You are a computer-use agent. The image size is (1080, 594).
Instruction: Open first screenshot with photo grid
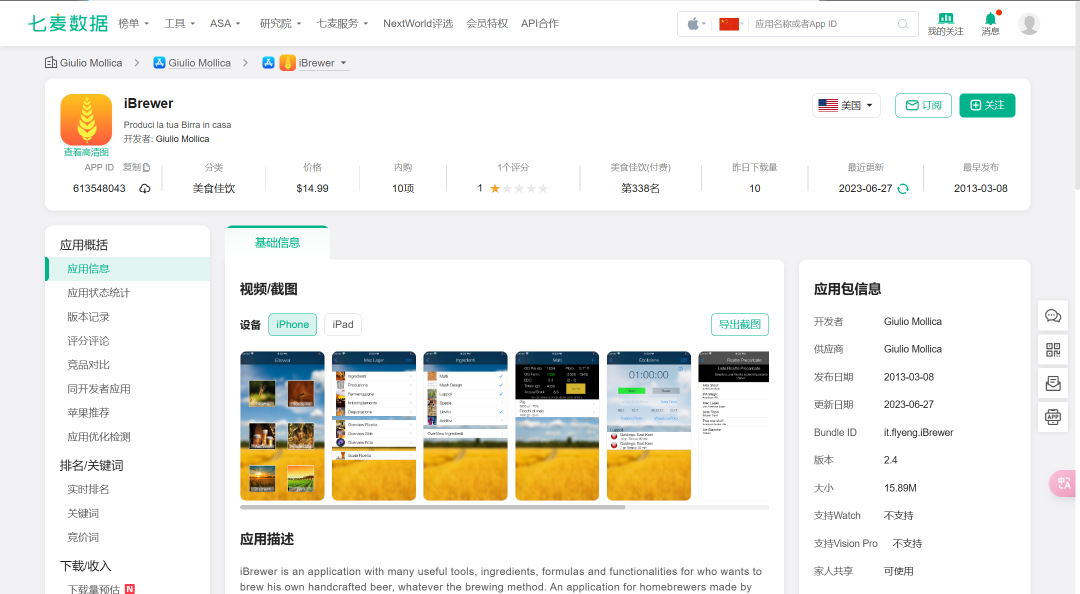pos(282,426)
